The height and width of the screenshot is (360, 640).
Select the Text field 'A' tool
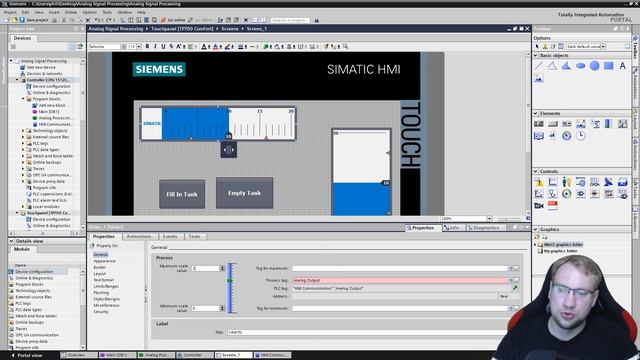coord(622,66)
